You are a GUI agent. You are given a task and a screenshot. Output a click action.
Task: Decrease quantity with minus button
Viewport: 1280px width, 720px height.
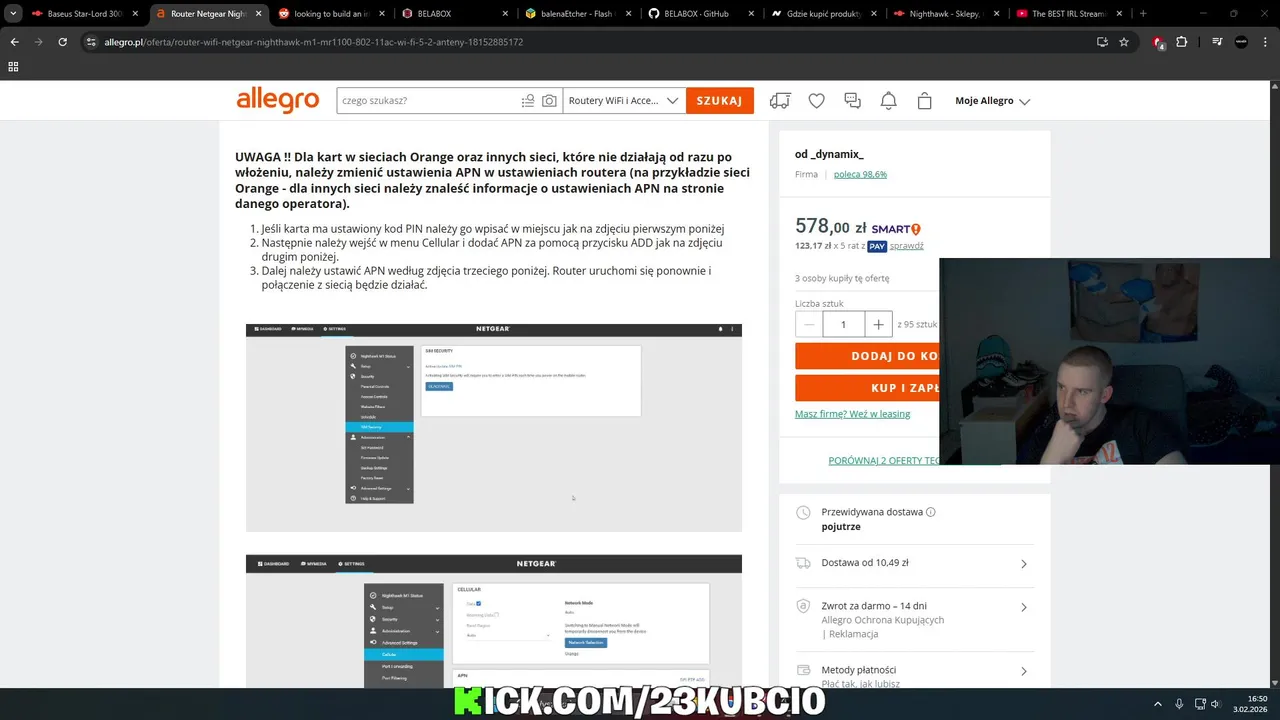[x=809, y=324]
